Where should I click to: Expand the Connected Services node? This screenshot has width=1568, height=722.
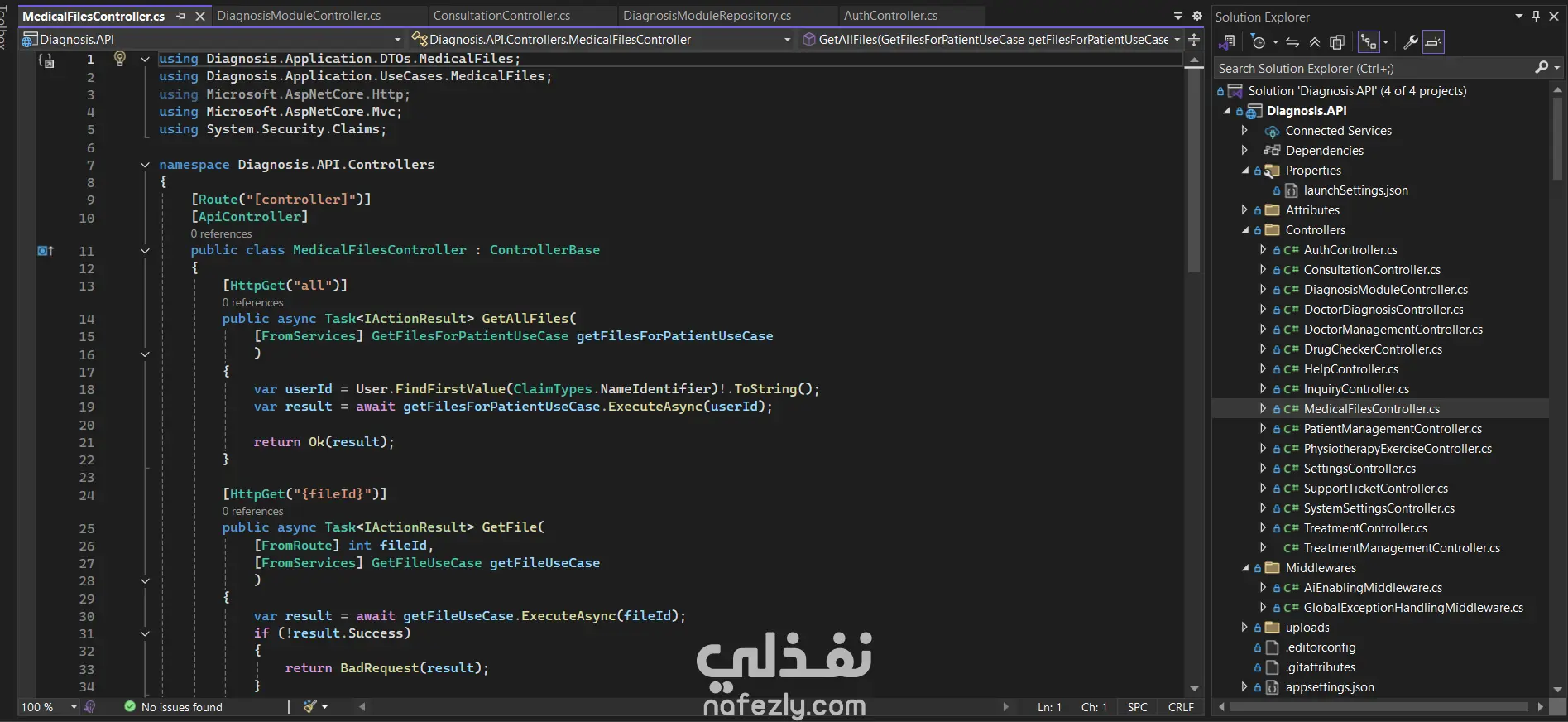pyautogui.click(x=1244, y=131)
